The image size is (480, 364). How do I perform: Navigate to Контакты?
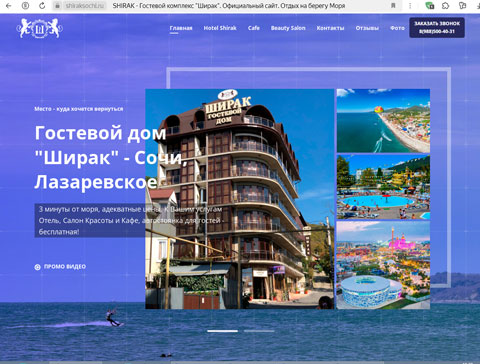[330, 28]
